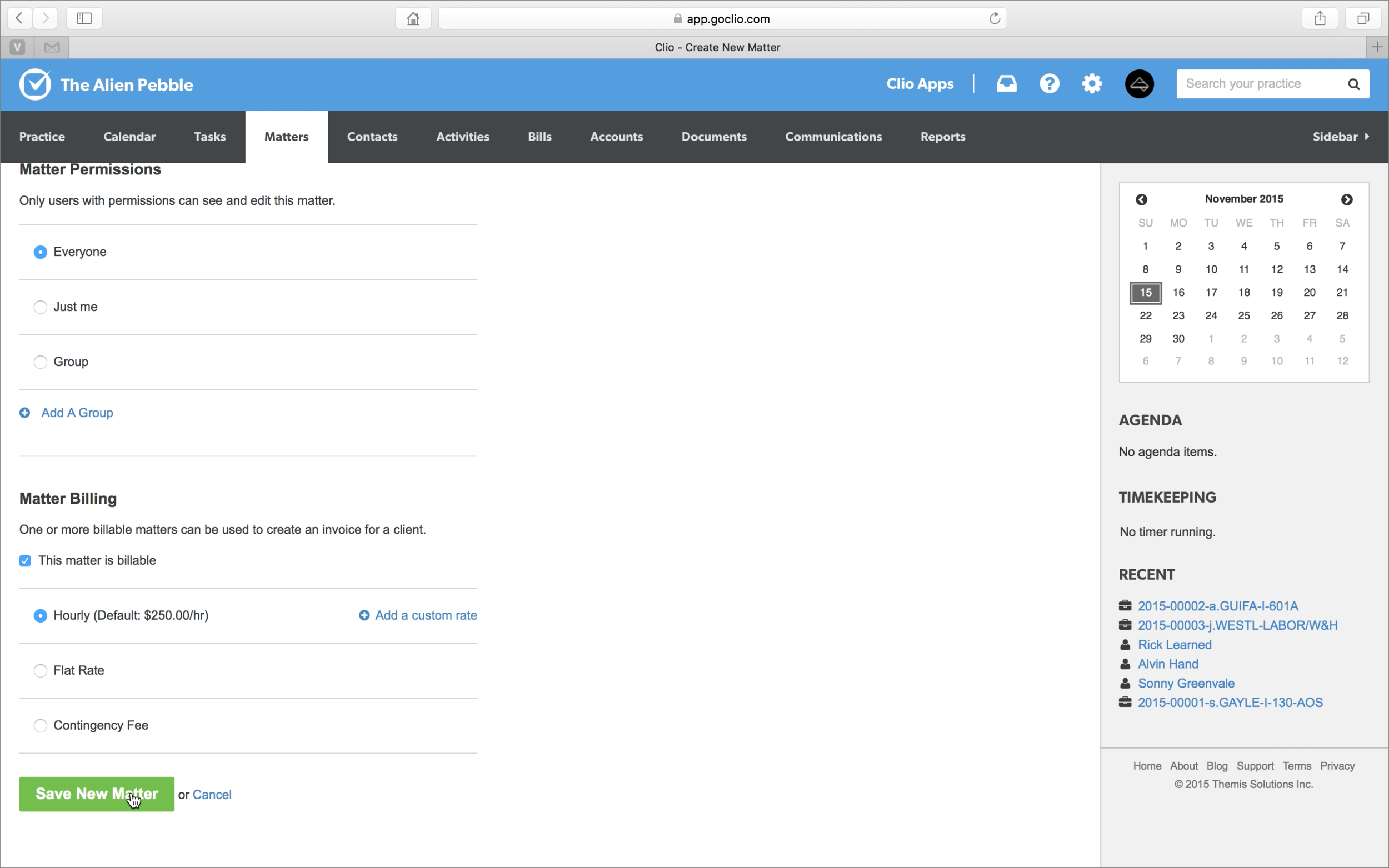The image size is (1389, 868).
Task: Click the search magnifier icon
Action: coord(1353,84)
